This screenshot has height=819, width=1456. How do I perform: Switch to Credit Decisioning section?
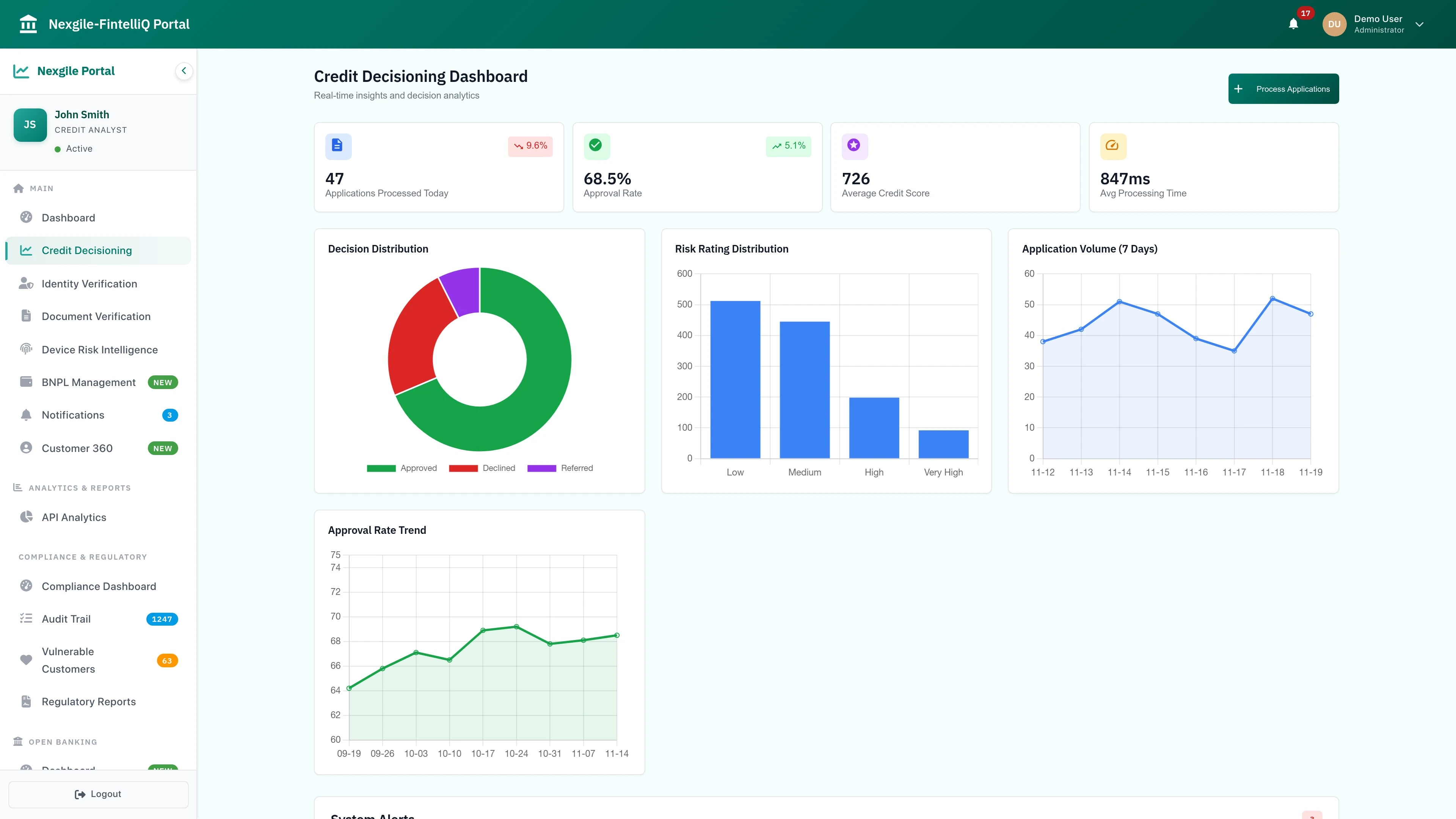[x=86, y=250]
